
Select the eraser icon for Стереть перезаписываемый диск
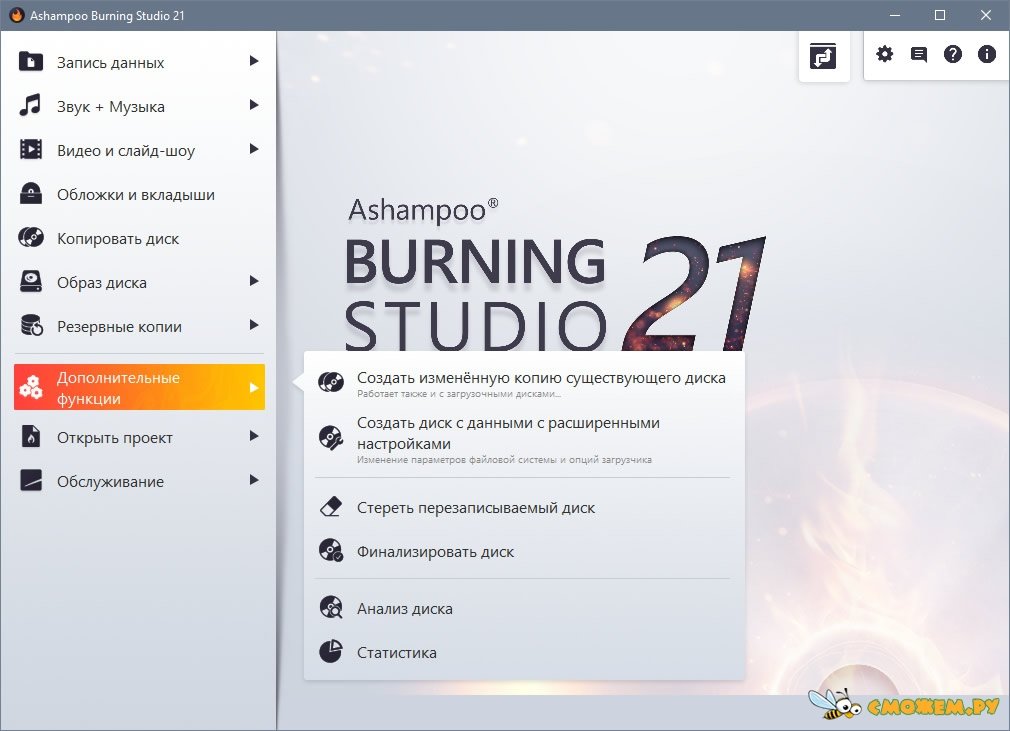[x=331, y=507]
